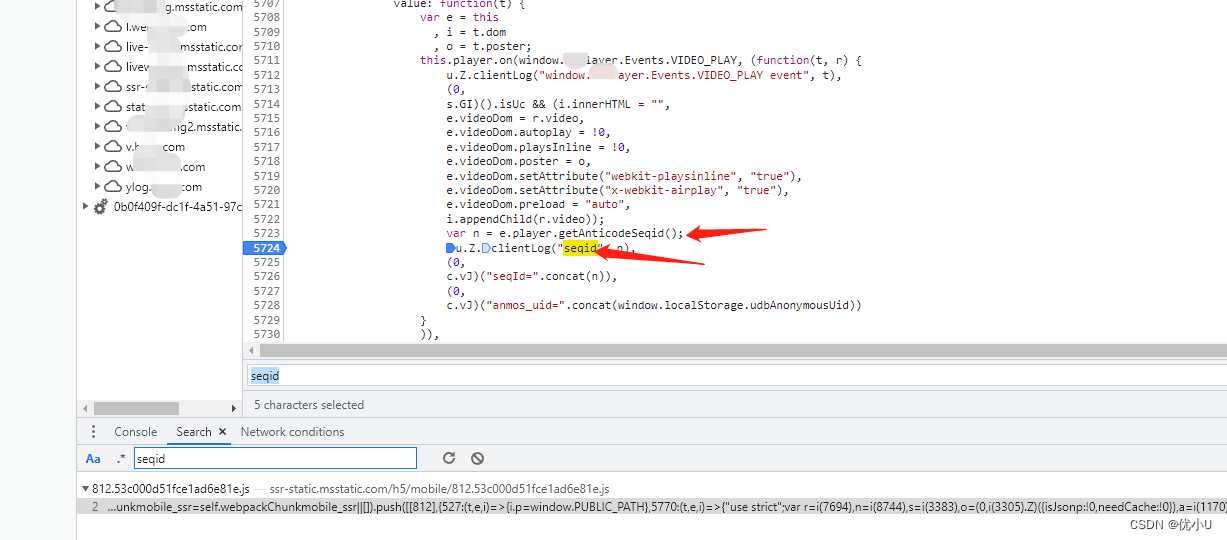Viewport: 1227px width, 540px height.
Task: Click the in-file find box containing seqid
Action: point(736,376)
